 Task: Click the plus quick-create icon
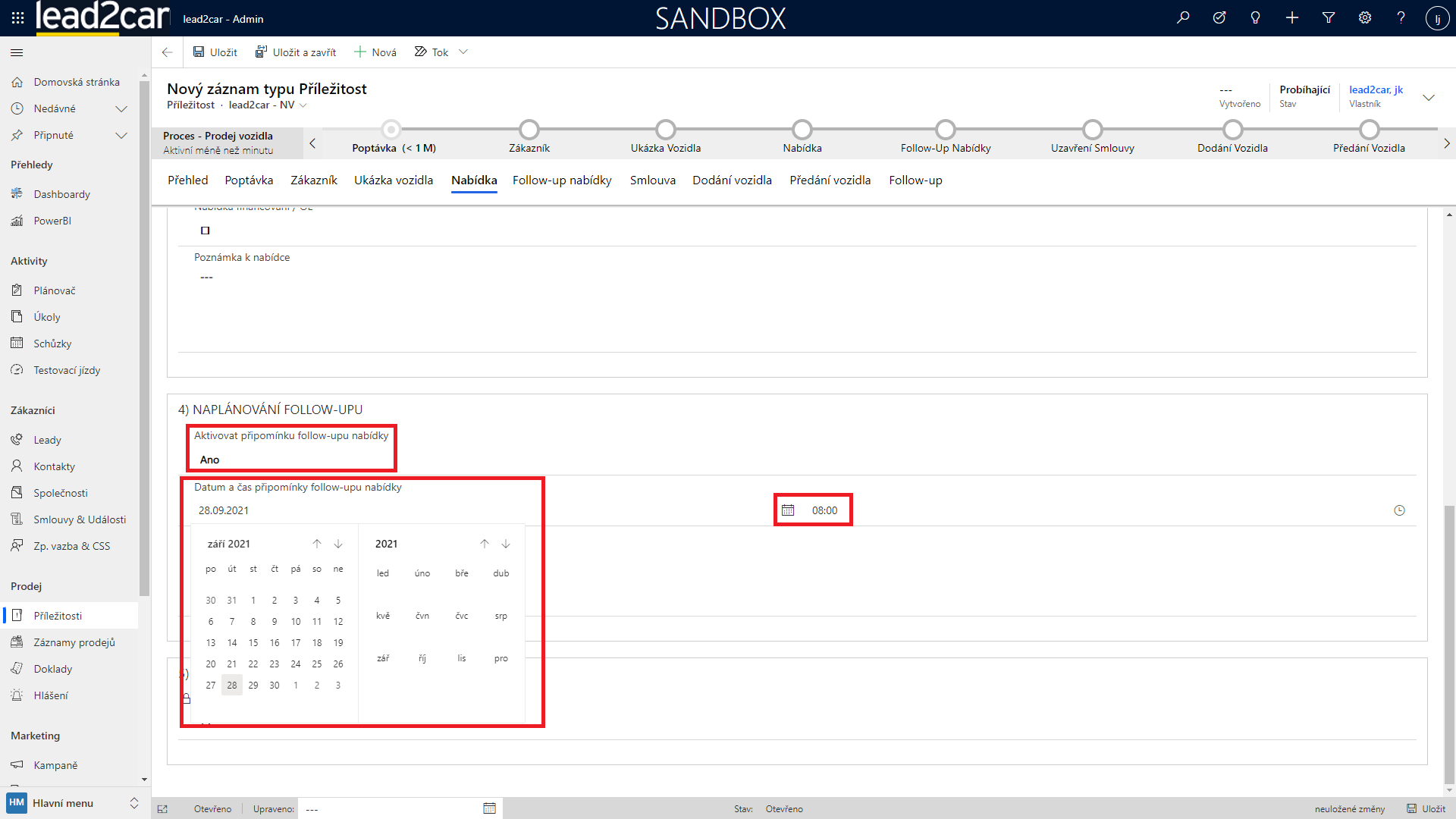(1292, 17)
